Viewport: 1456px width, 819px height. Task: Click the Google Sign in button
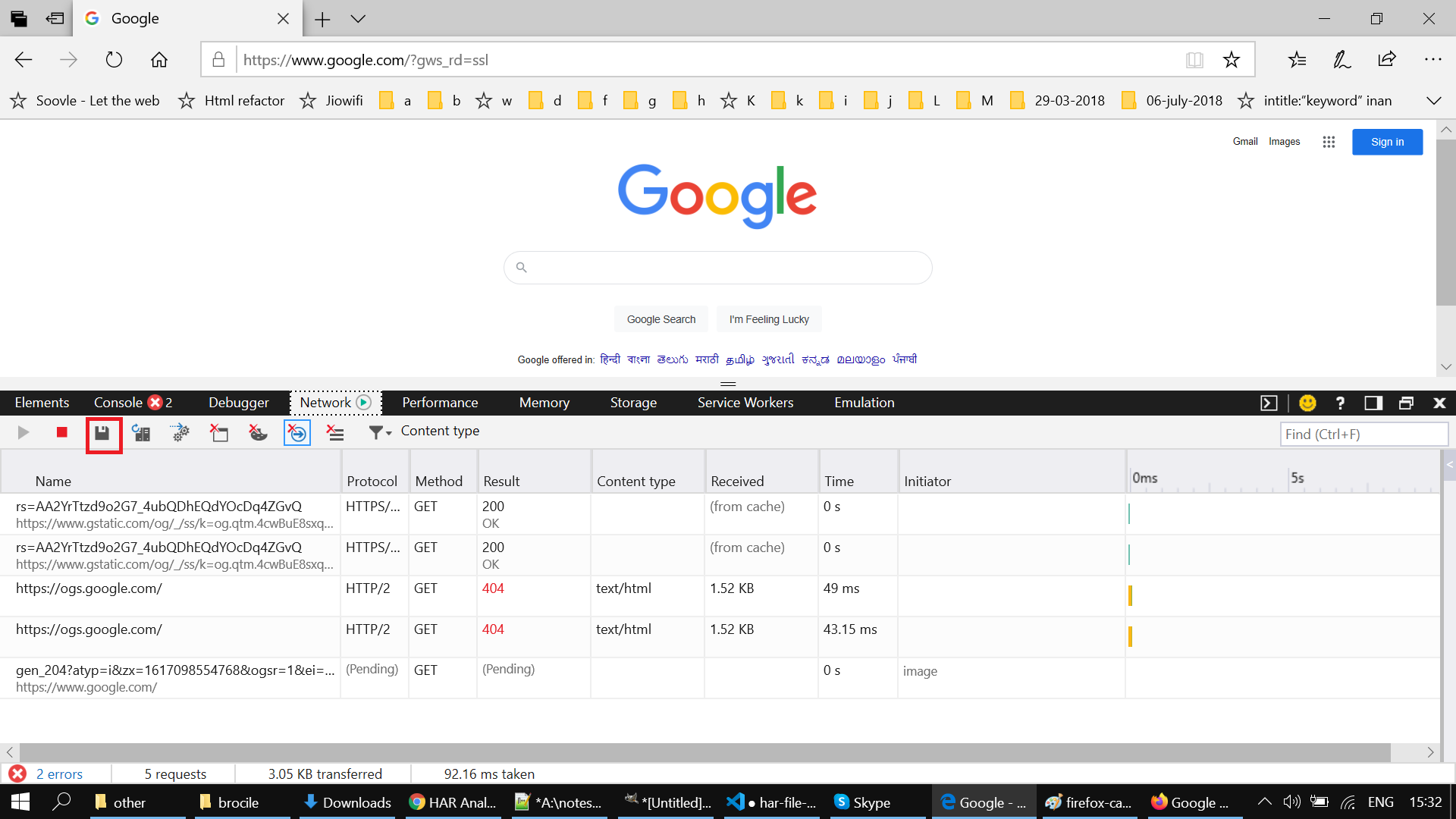coord(1387,142)
